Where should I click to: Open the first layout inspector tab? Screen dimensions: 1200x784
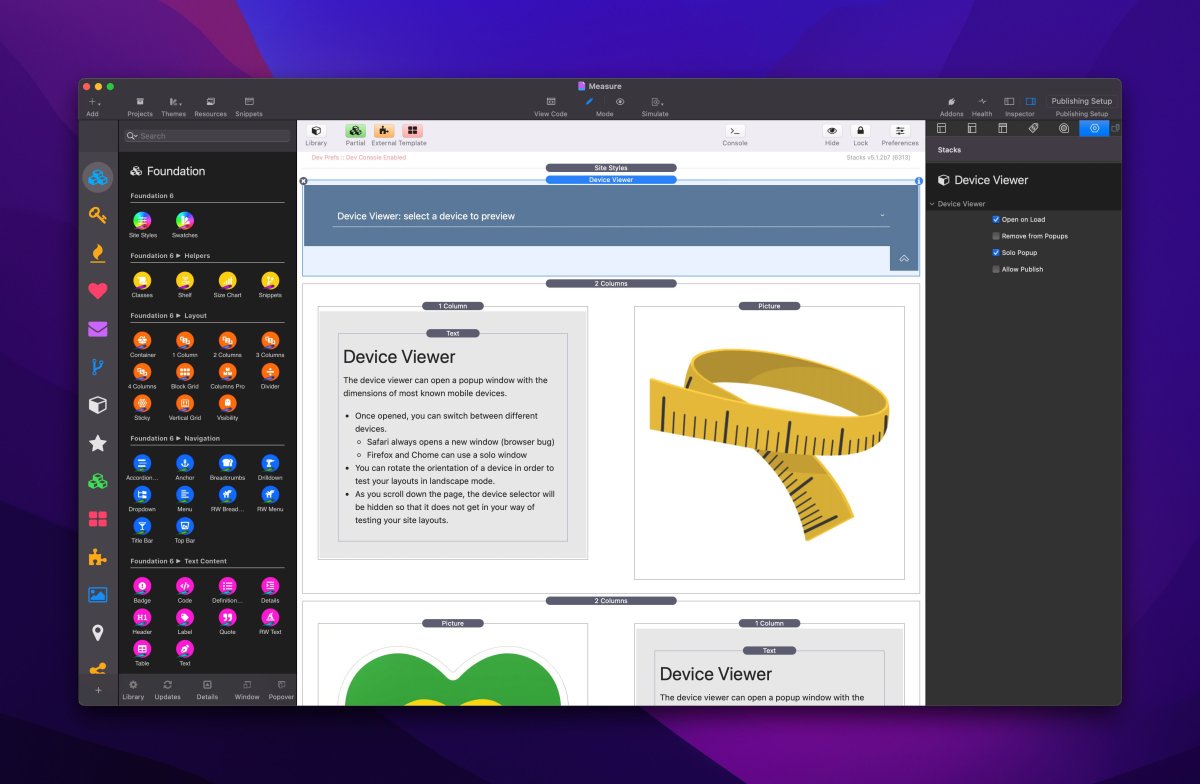pyautogui.click(x=941, y=128)
